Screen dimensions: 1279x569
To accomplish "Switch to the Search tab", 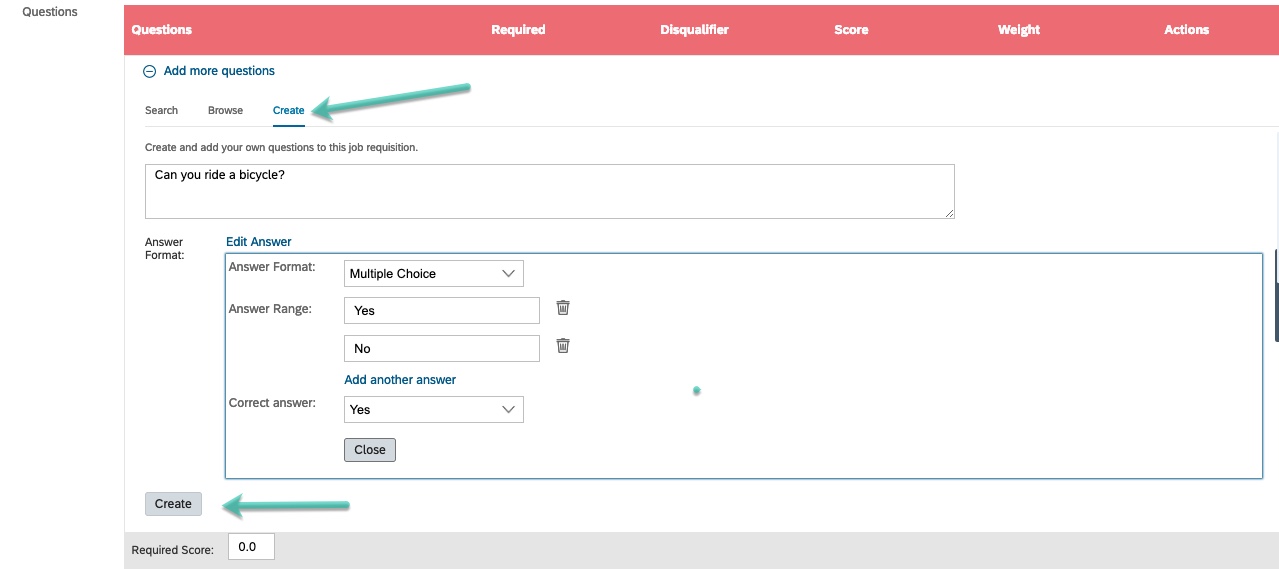I will (161, 110).
